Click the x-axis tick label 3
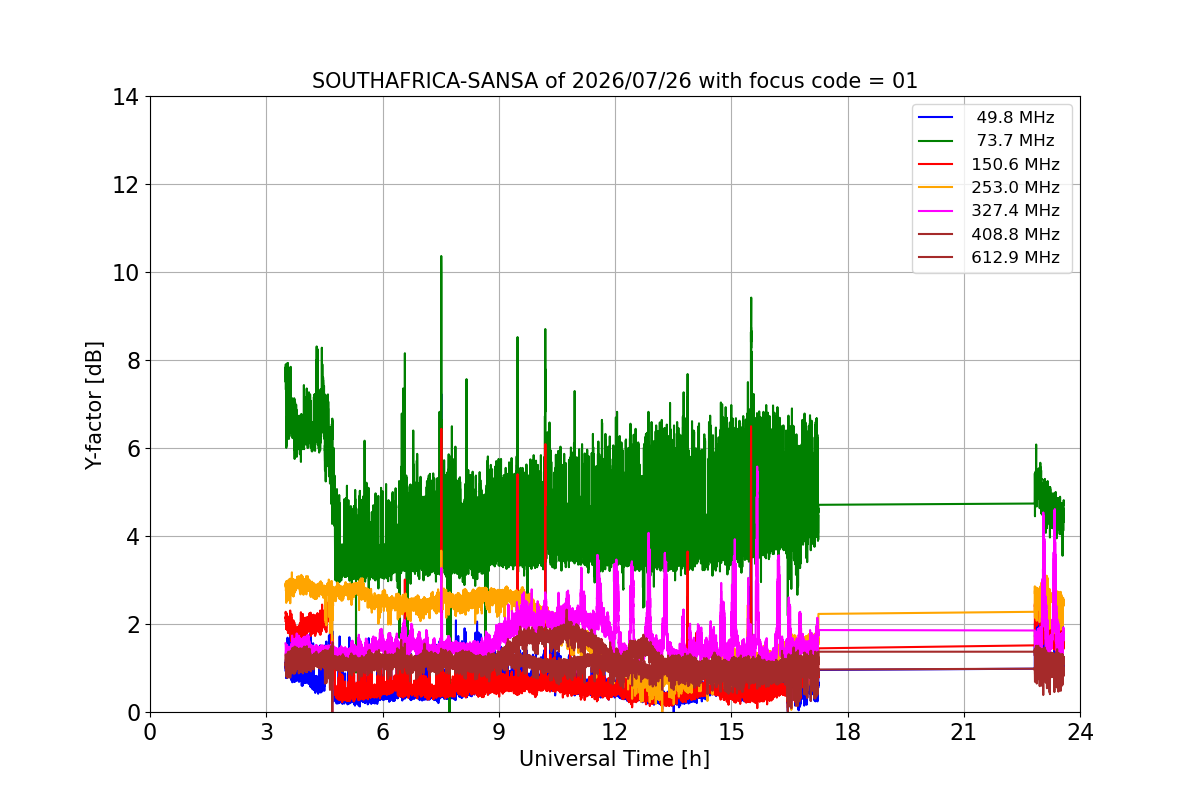Viewport: 1200px width, 800px height. 266,732
